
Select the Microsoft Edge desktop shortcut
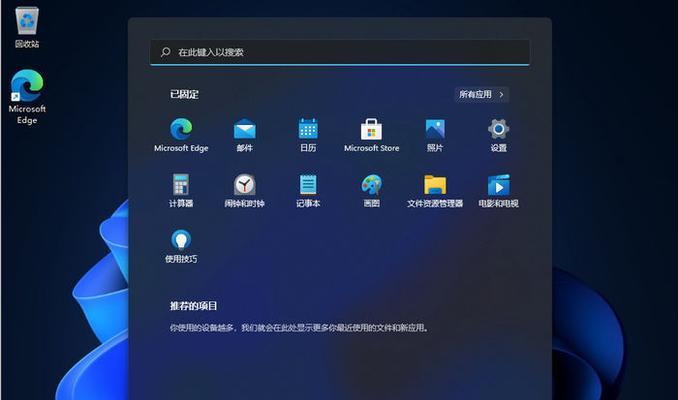27,97
